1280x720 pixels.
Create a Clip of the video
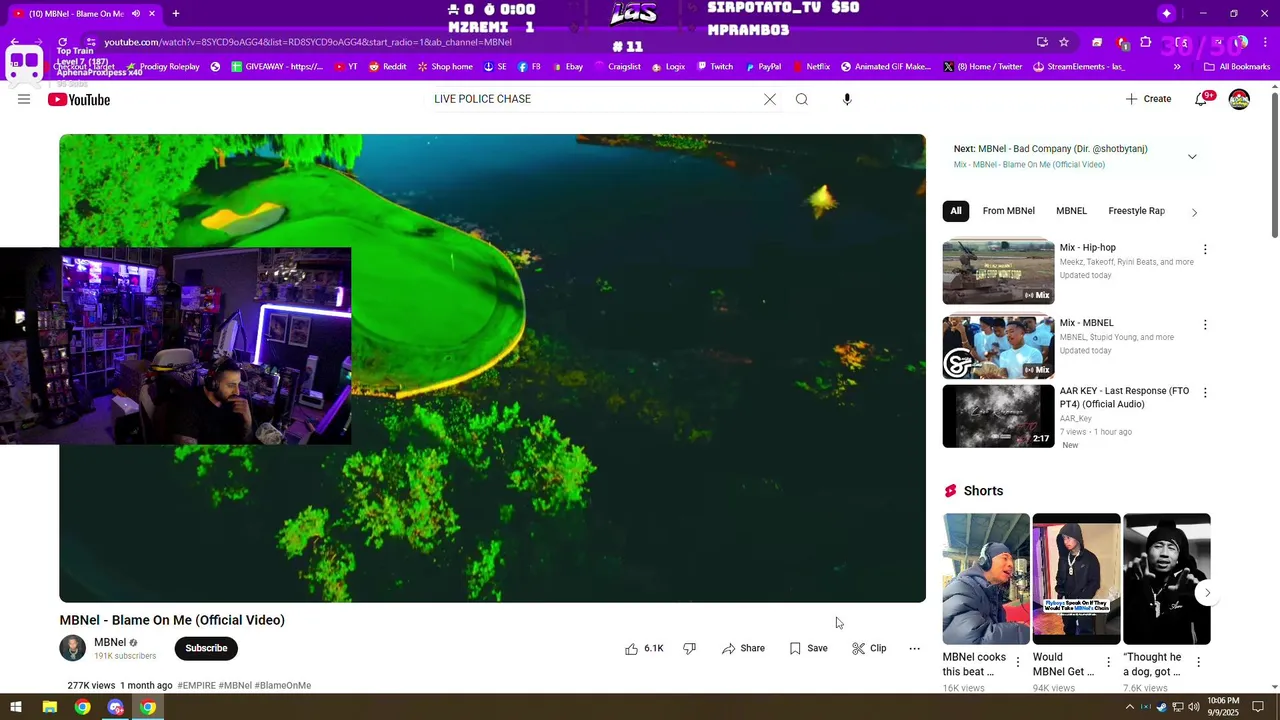click(869, 648)
